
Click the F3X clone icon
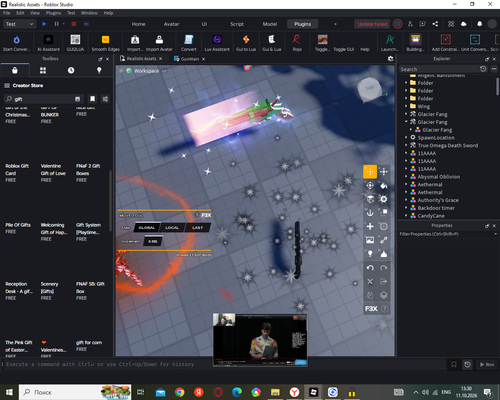[370, 295]
